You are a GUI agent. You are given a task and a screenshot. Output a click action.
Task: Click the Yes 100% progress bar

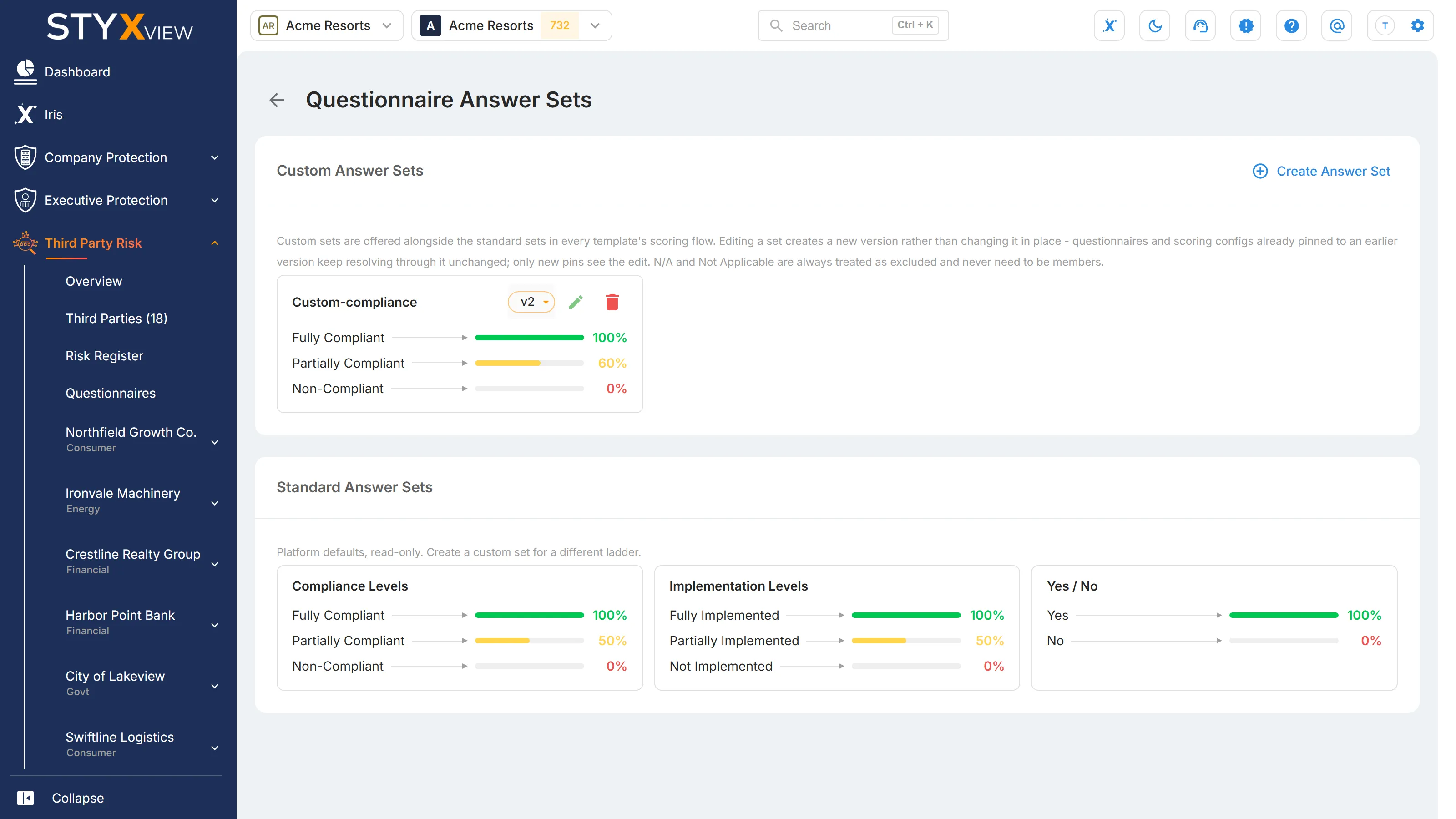(x=1283, y=615)
